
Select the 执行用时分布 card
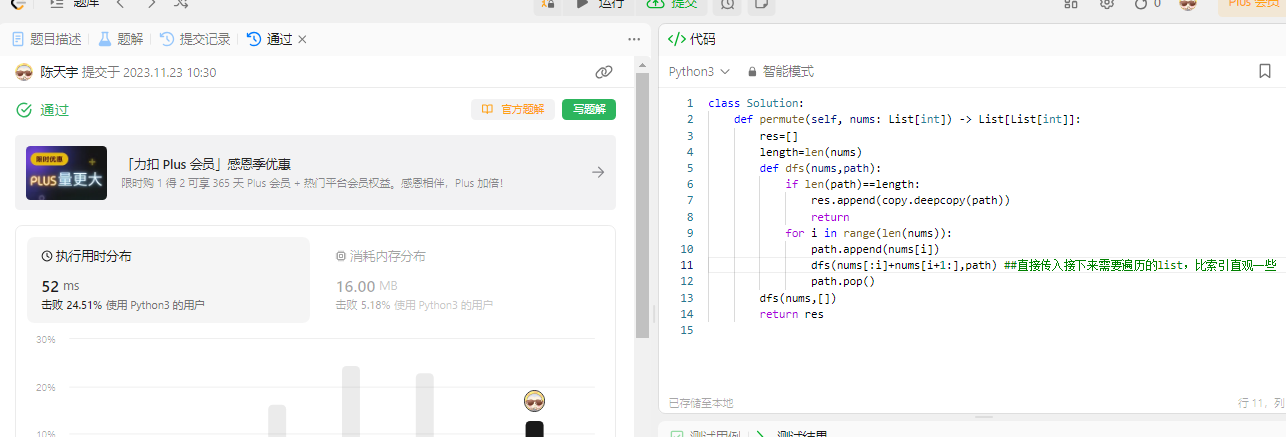point(168,279)
